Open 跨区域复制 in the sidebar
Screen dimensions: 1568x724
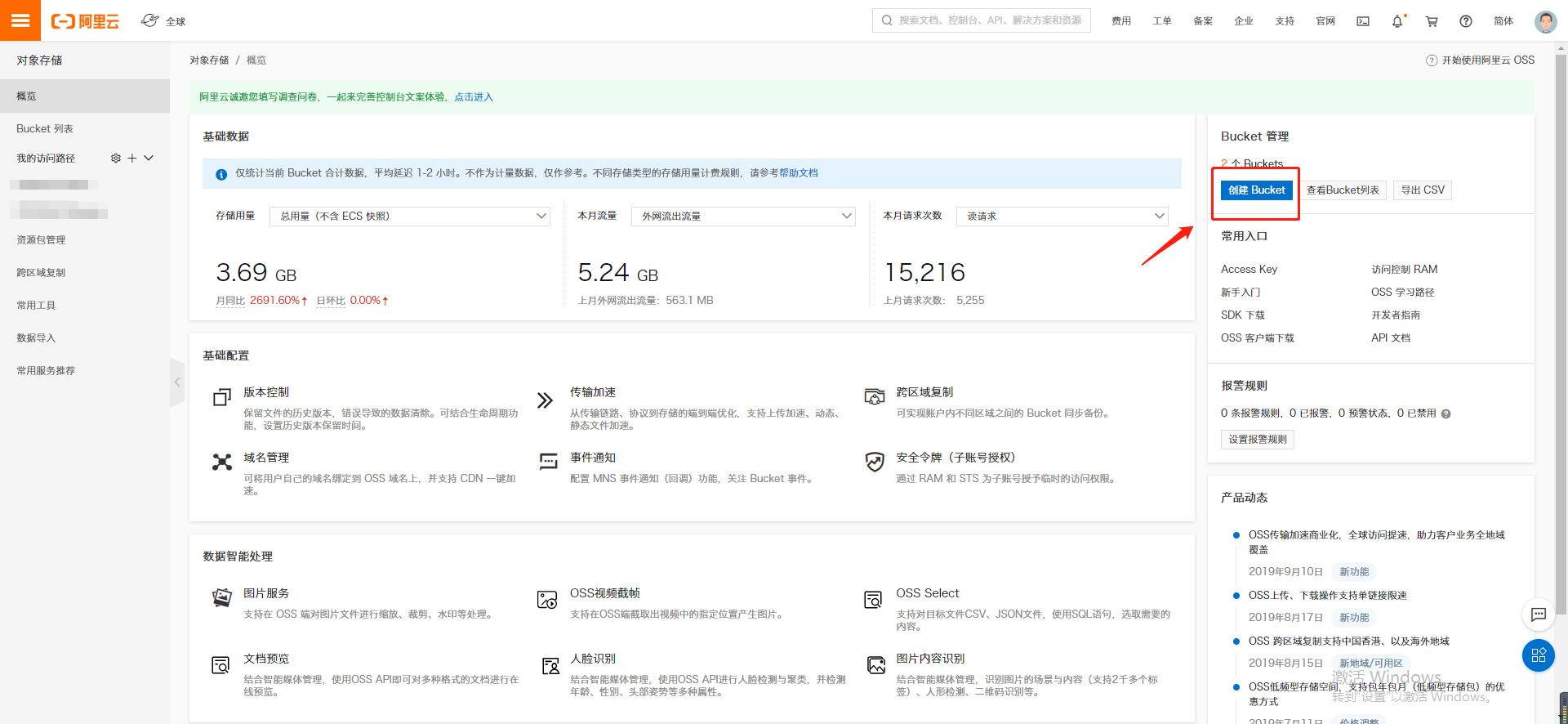(41, 273)
